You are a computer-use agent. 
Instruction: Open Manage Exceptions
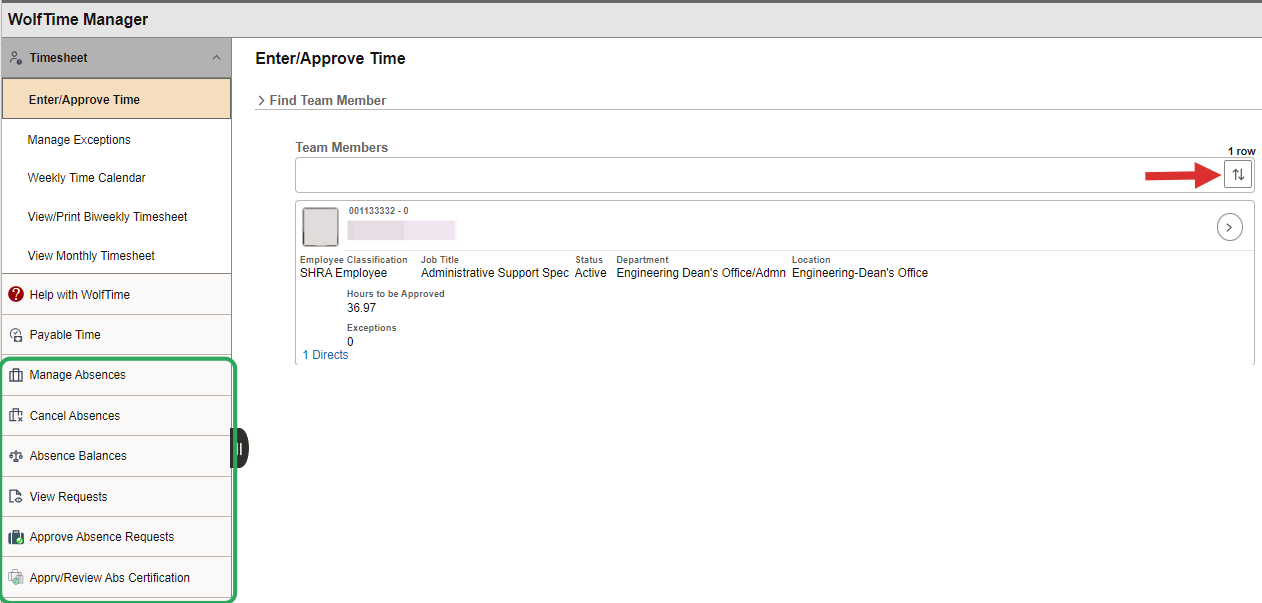pos(116,140)
